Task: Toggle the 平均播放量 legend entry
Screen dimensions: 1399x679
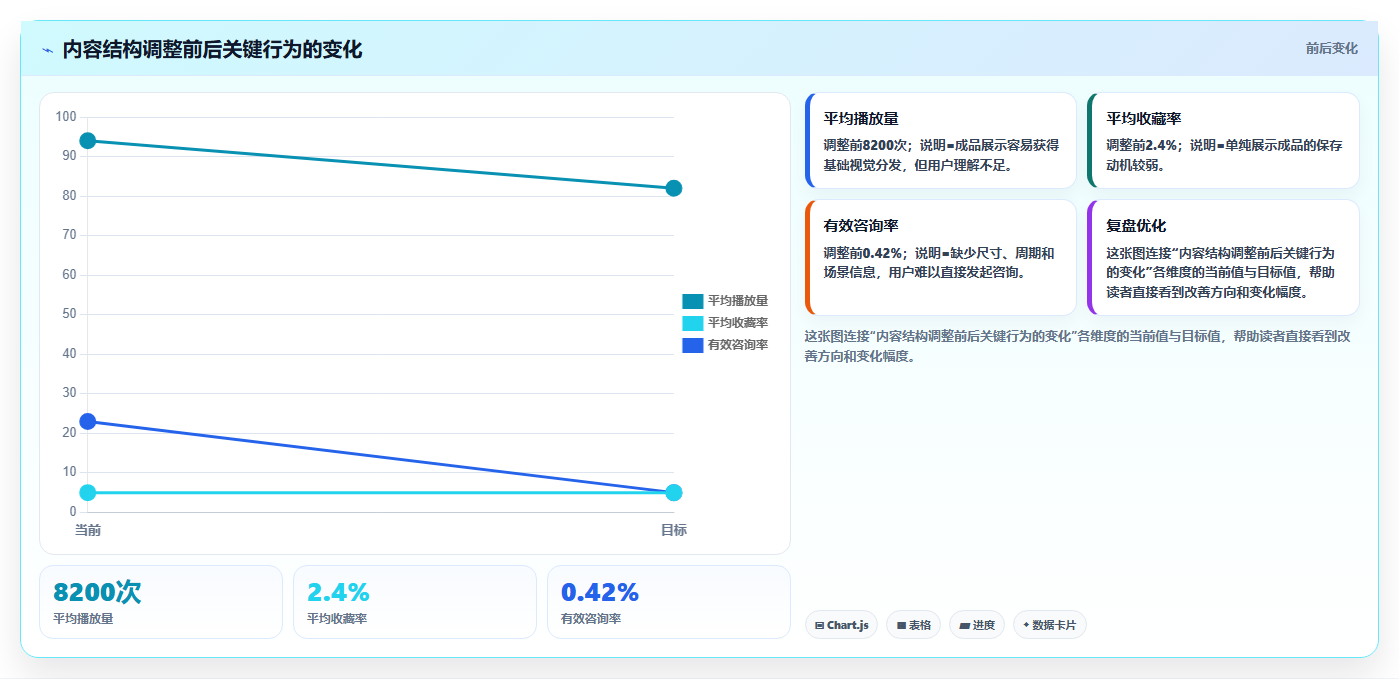Action: (x=725, y=301)
